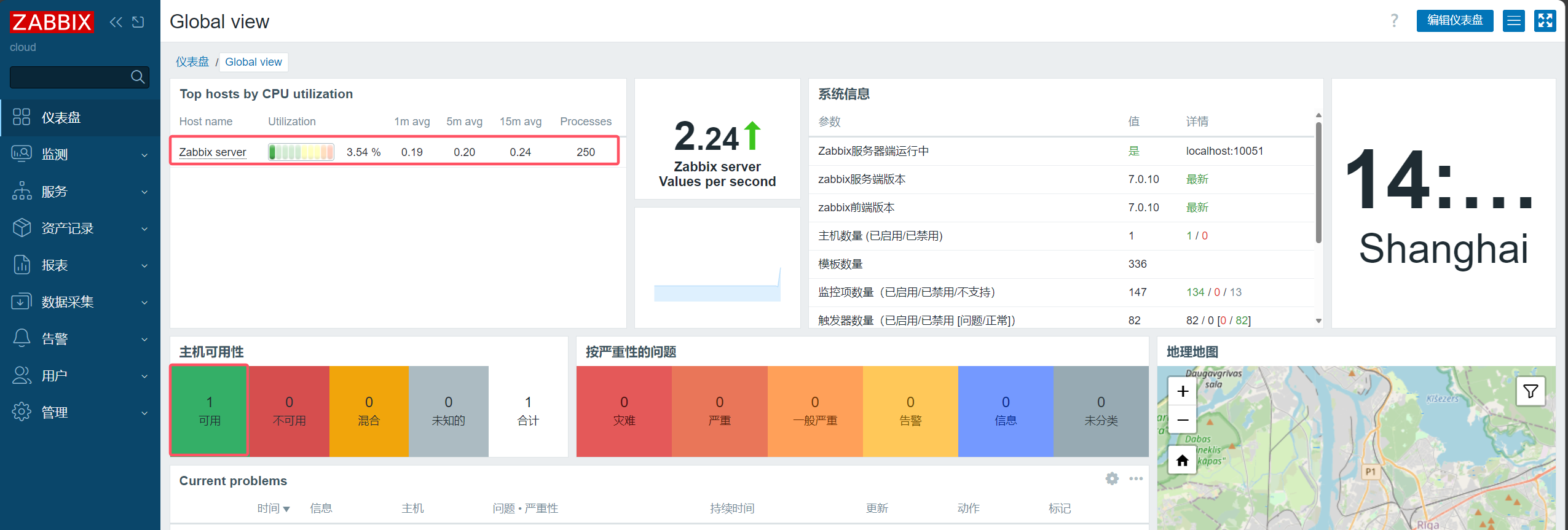Enter kiosk fullscreen mode
This screenshot has height=530, width=1568.
pos(1545,21)
